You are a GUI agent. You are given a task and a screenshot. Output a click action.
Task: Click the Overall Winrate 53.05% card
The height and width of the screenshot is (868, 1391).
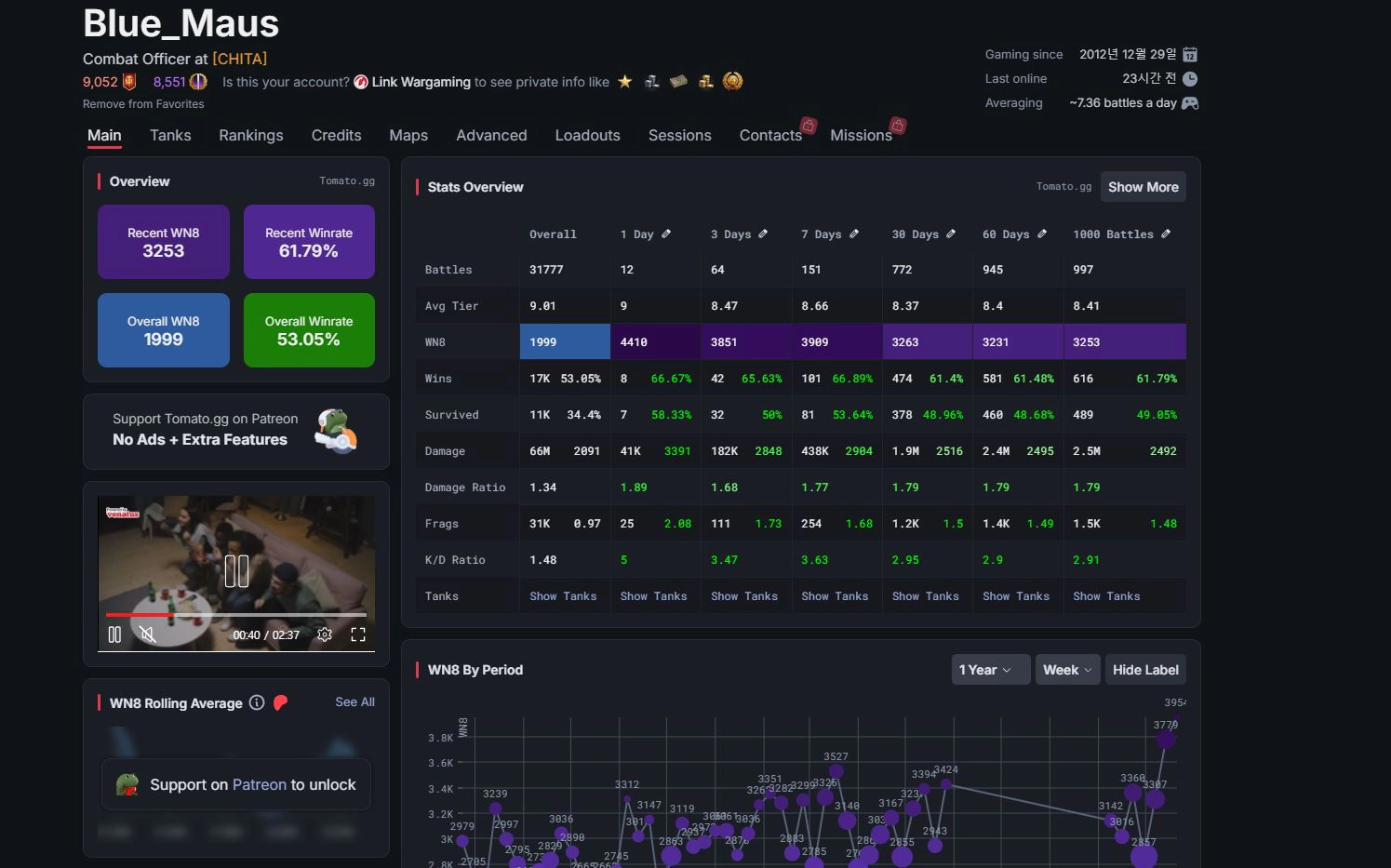click(x=309, y=330)
